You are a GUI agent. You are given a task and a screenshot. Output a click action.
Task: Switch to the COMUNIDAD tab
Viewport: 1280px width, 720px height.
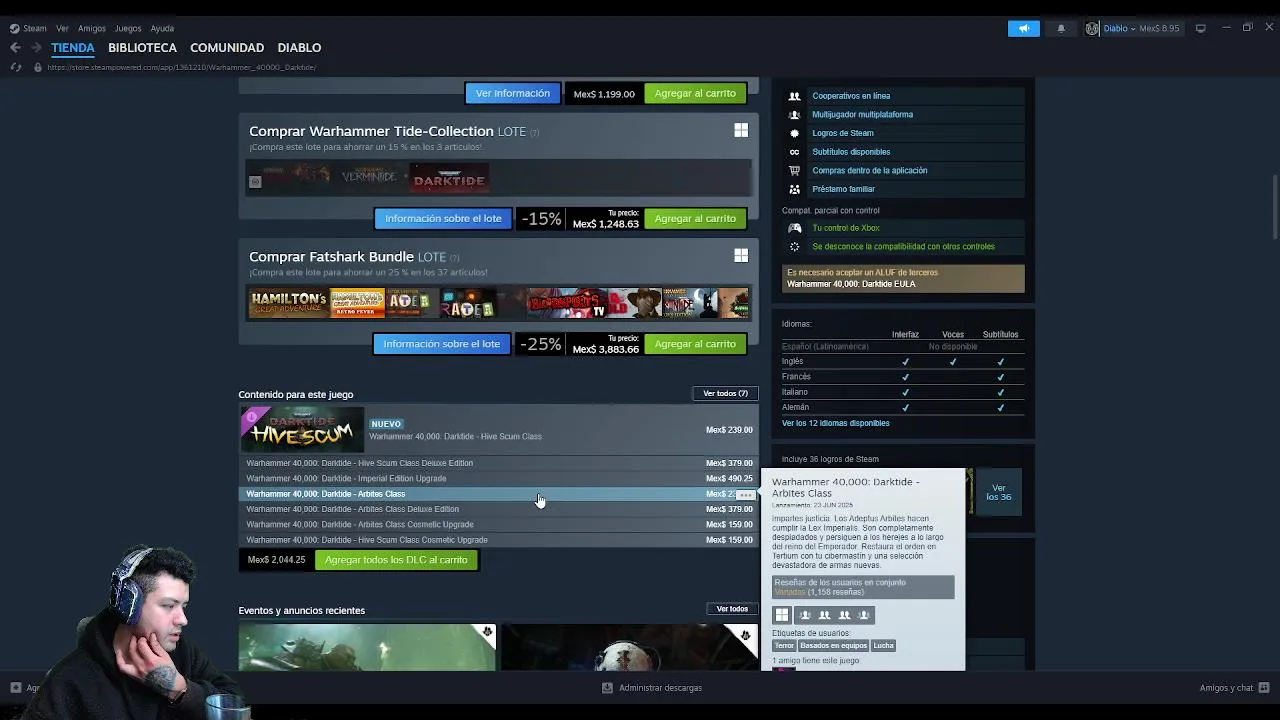click(x=227, y=47)
